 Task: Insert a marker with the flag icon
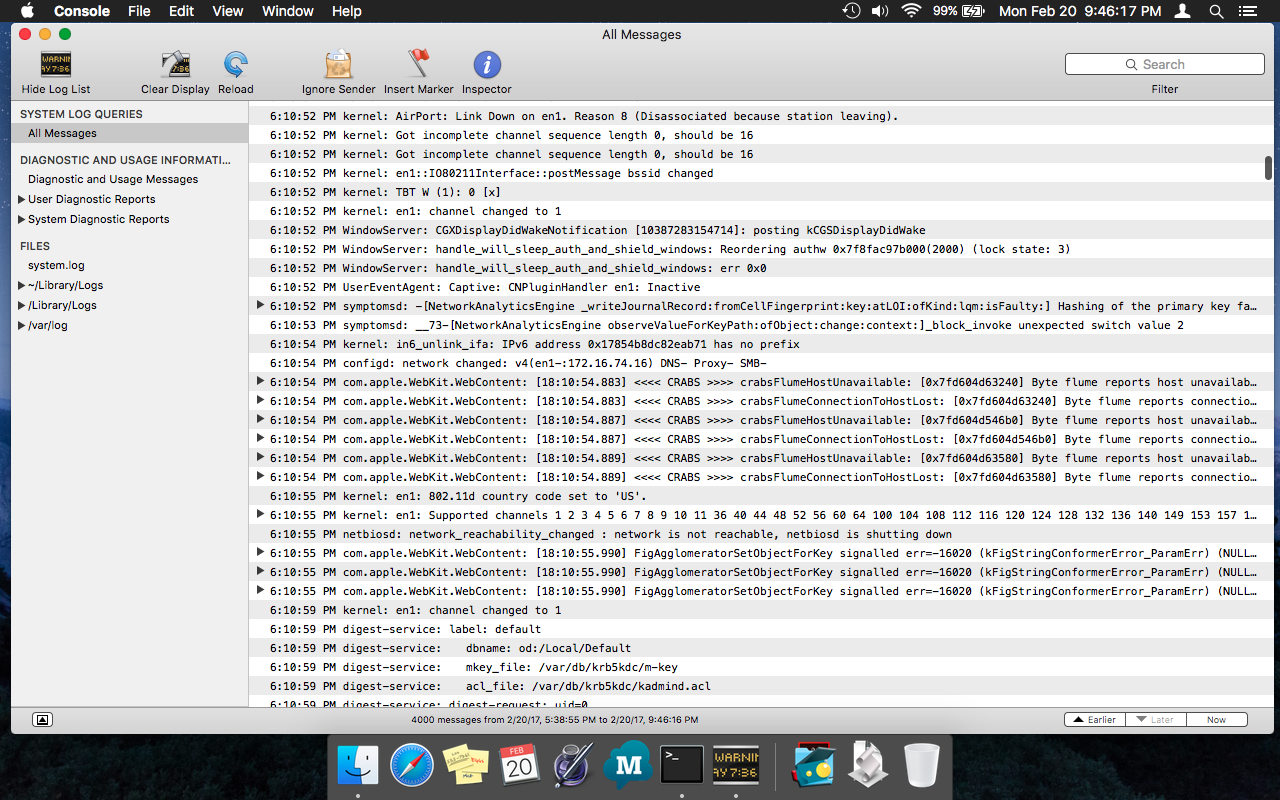coord(418,65)
